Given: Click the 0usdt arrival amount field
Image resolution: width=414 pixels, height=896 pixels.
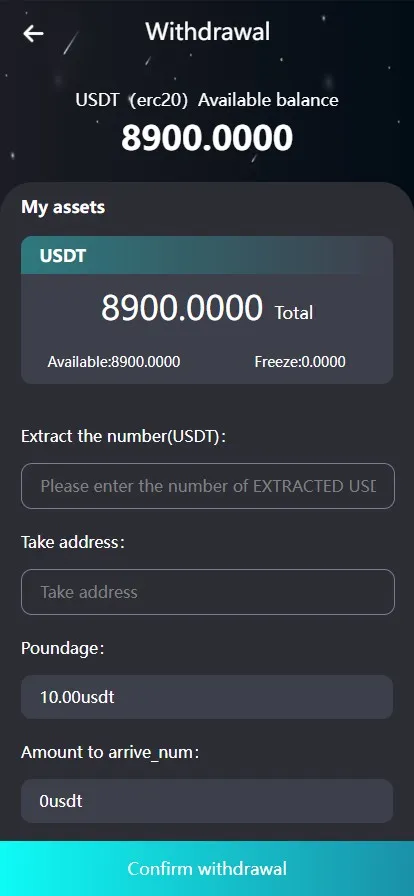Looking at the screenshot, I should click(x=207, y=801).
